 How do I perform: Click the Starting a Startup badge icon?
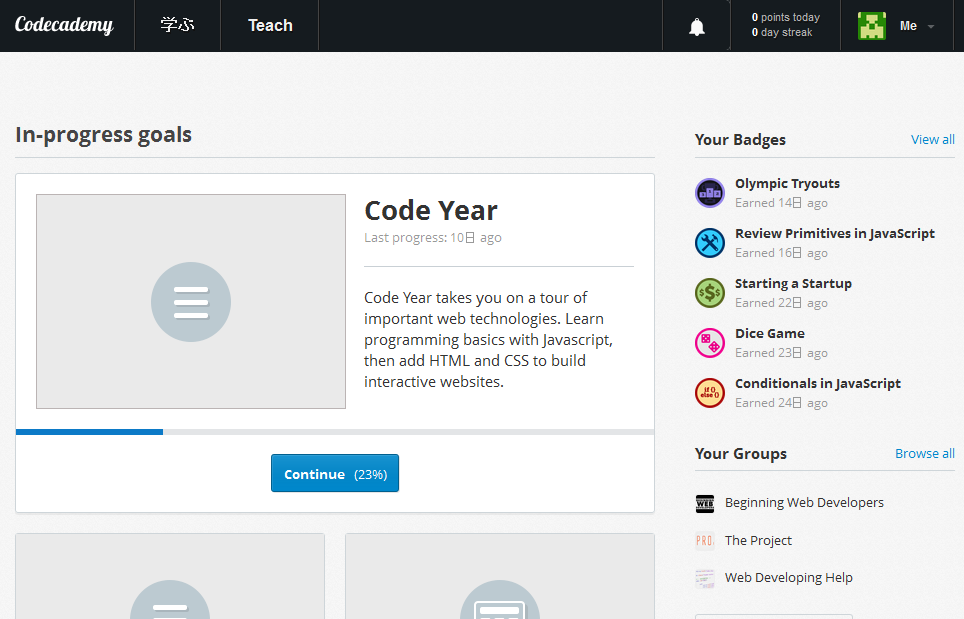(x=709, y=293)
